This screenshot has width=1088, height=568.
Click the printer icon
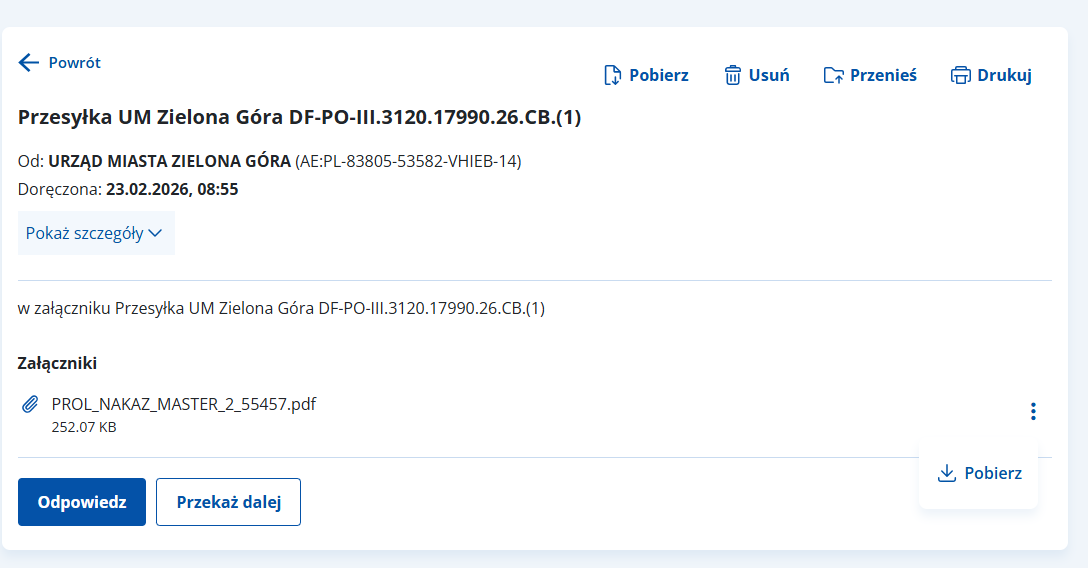point(960,75)
